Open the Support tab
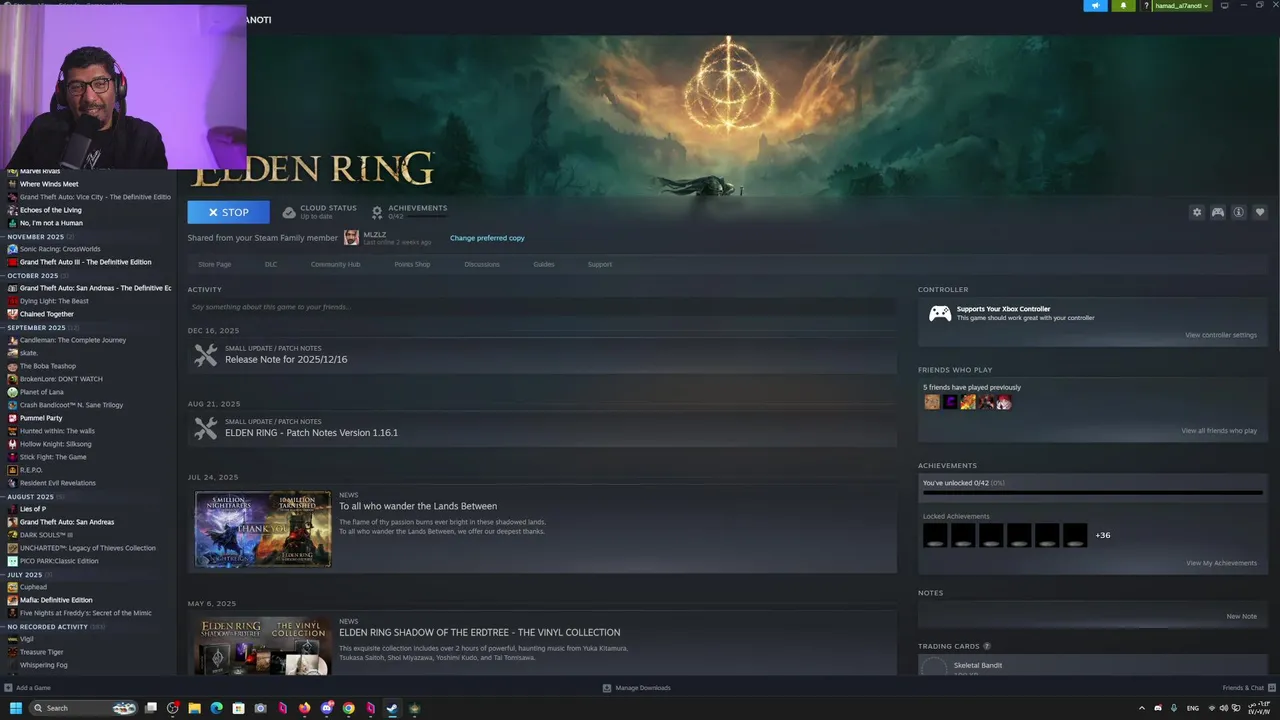 [600, 264]
